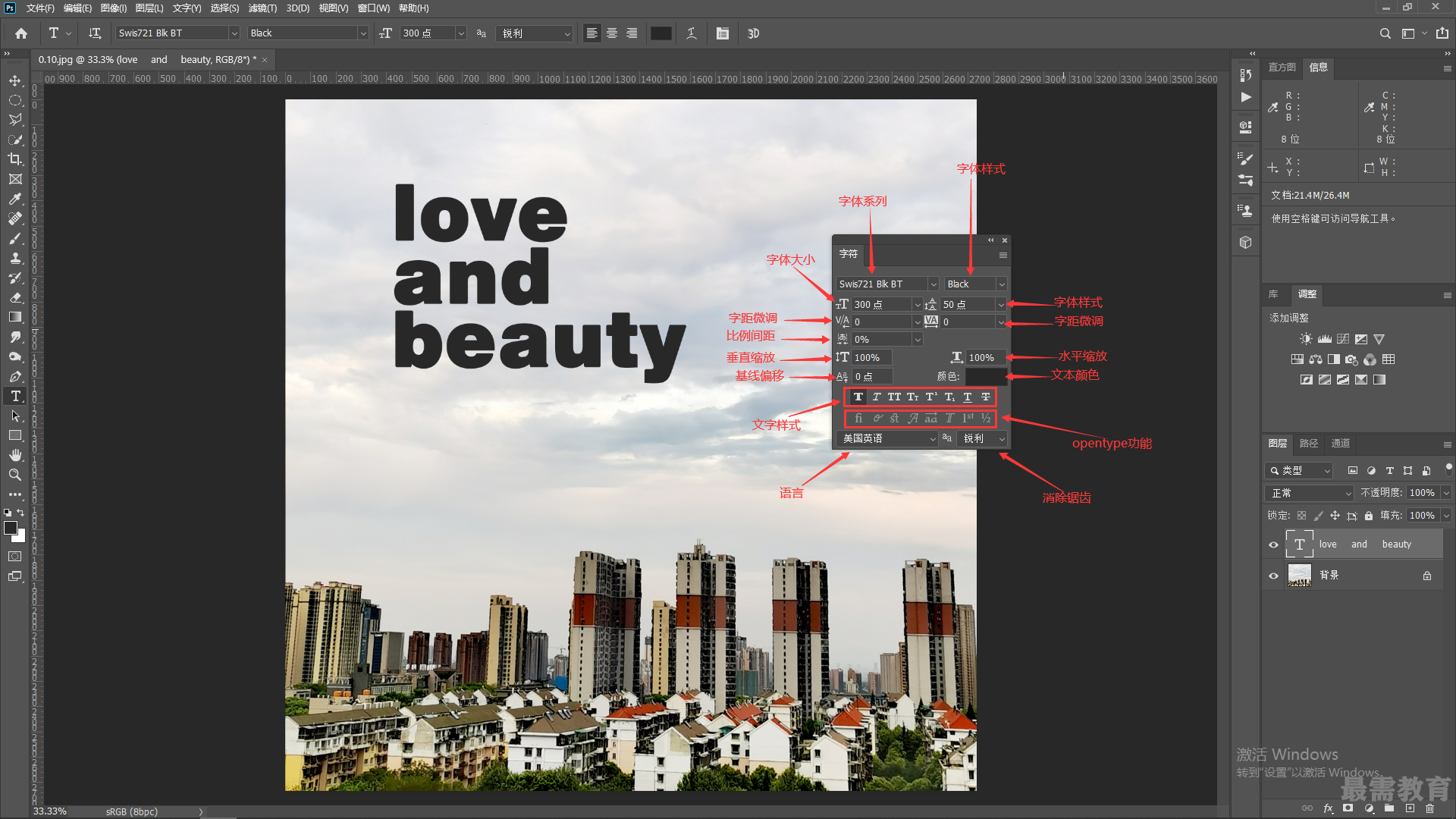The height and width of the screenshot is (819, 1456).
Task: Click the Home button in options bar
Action: [x=21, y=33]
